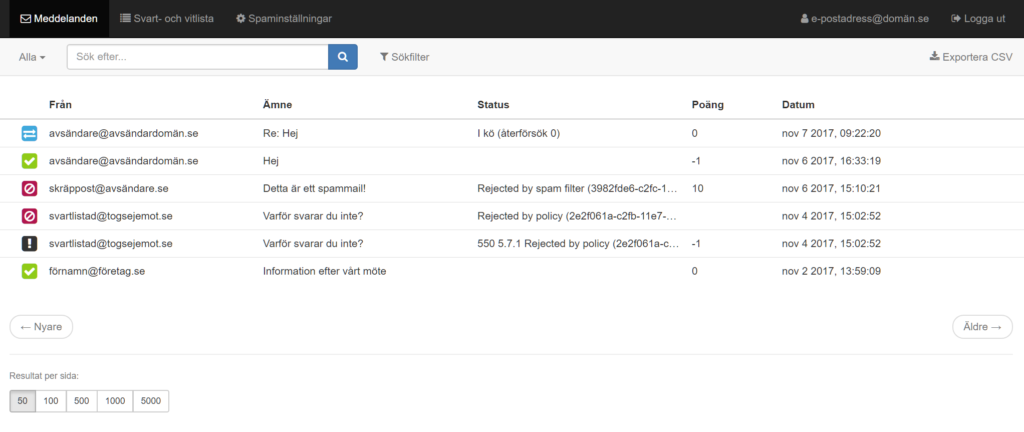Click the Status column header
Viewport: 1024px width, 432px height.
point(493,105)
